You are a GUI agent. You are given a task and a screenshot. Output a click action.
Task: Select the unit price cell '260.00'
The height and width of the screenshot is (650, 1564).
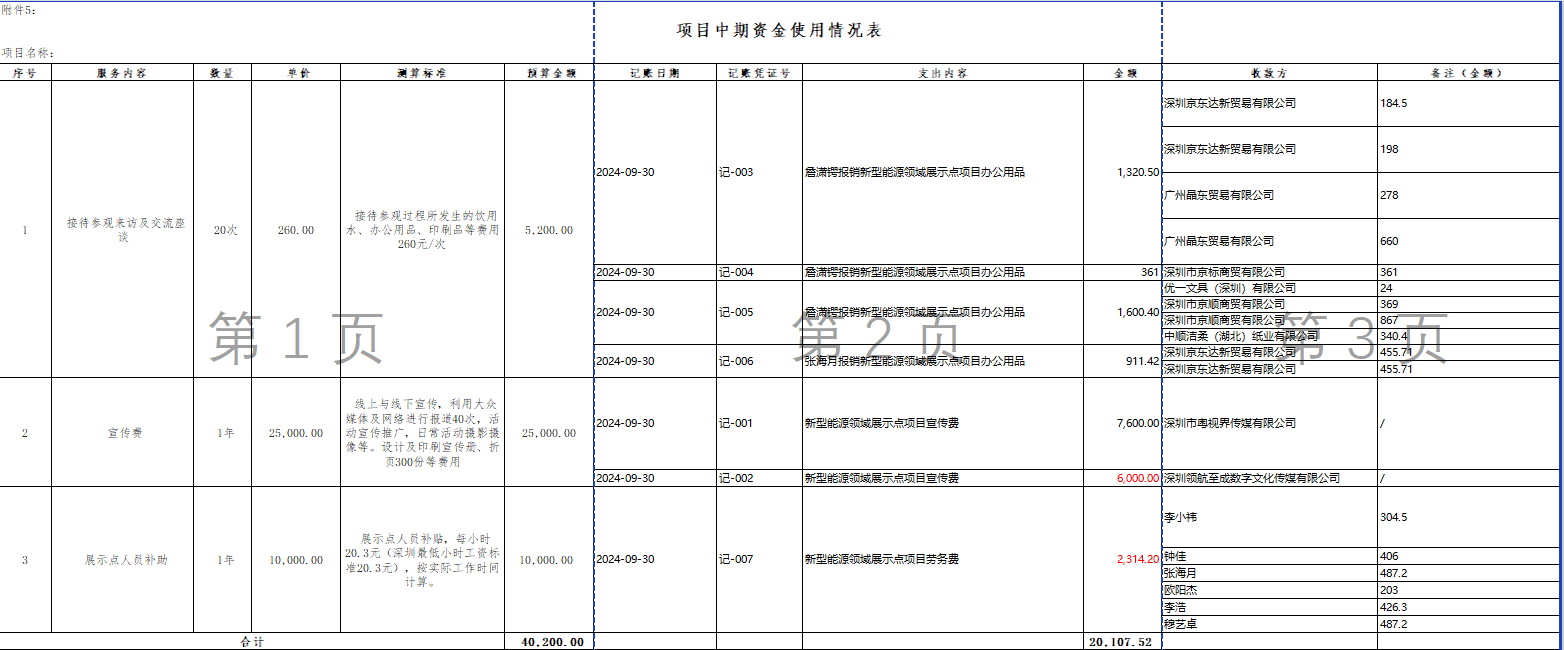(x=296, y=230)
